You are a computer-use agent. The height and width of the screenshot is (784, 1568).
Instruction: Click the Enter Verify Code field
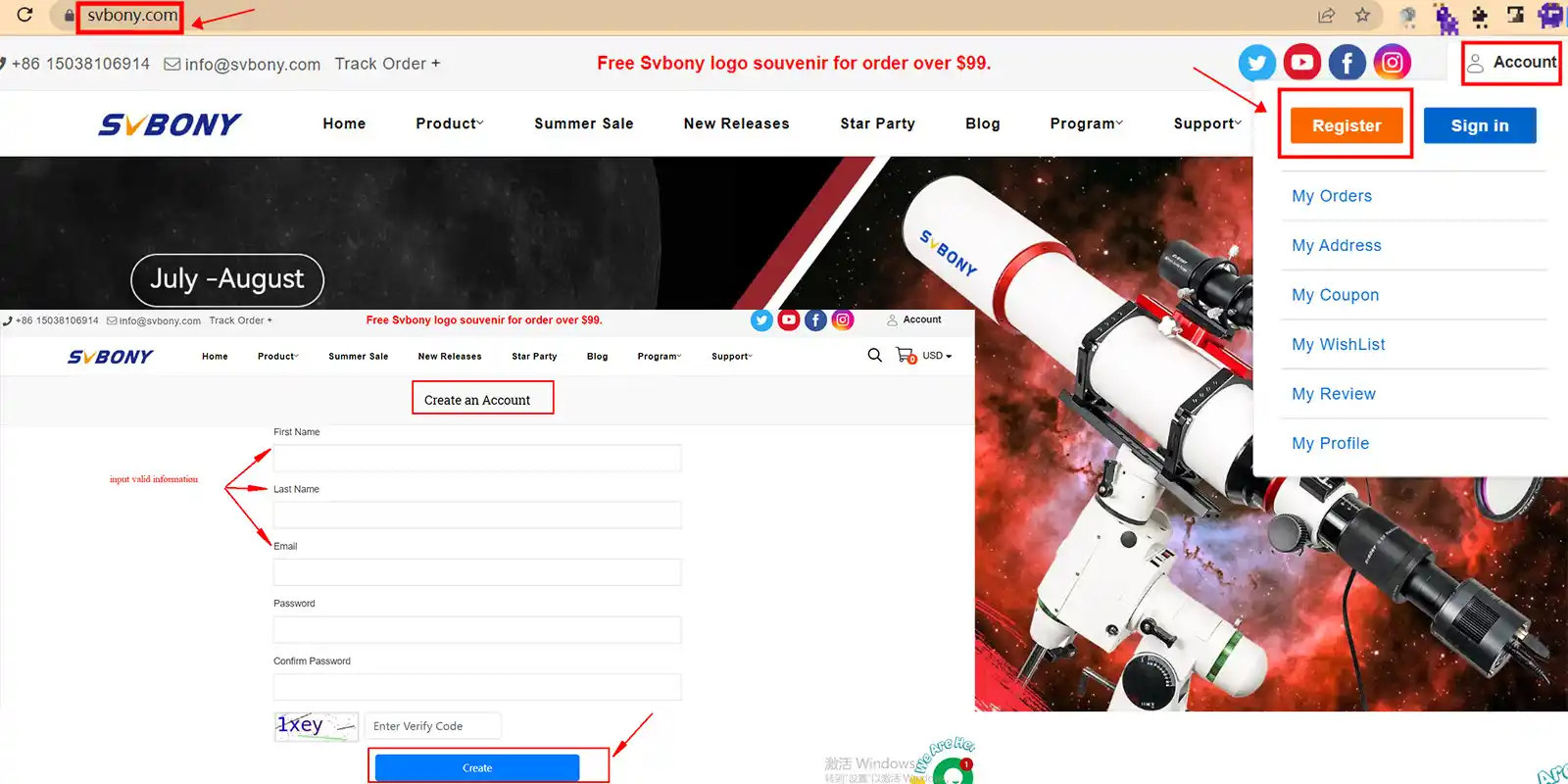click(x=432, y=726)
